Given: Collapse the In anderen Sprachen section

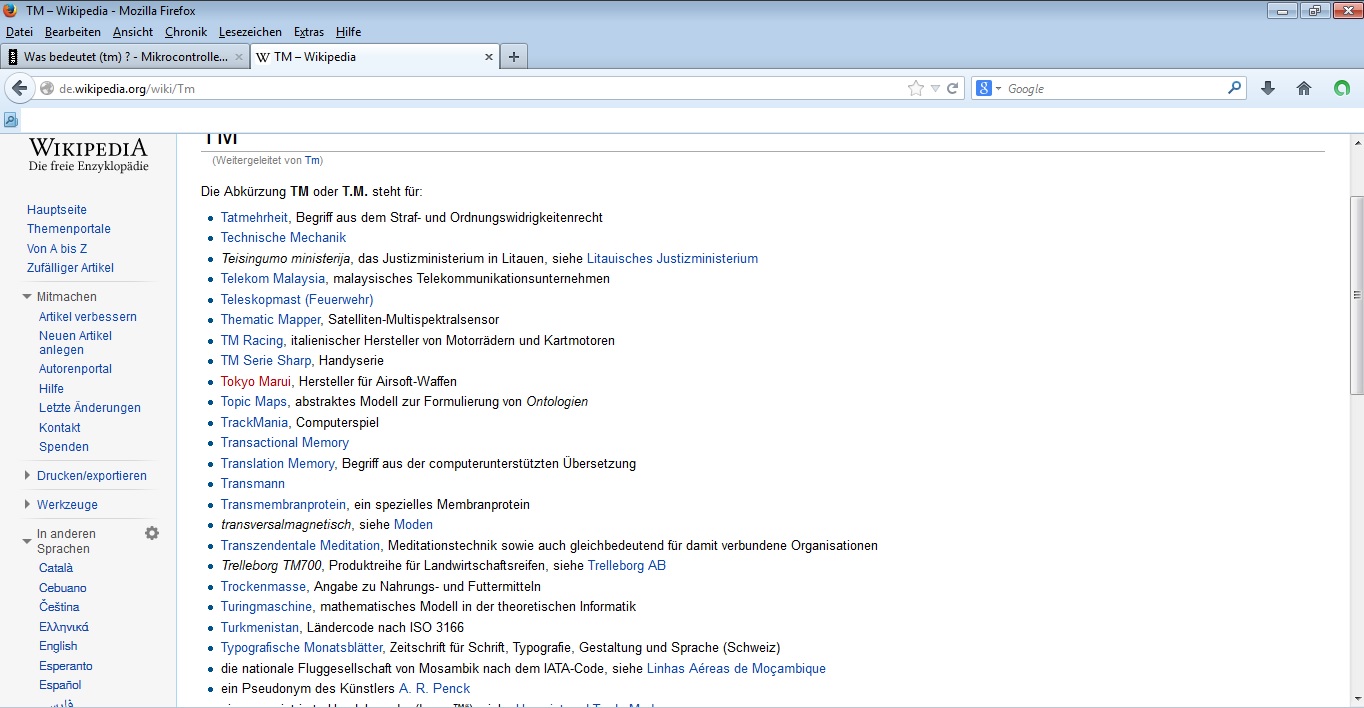Looking at the screenshot, I should 27,541.
